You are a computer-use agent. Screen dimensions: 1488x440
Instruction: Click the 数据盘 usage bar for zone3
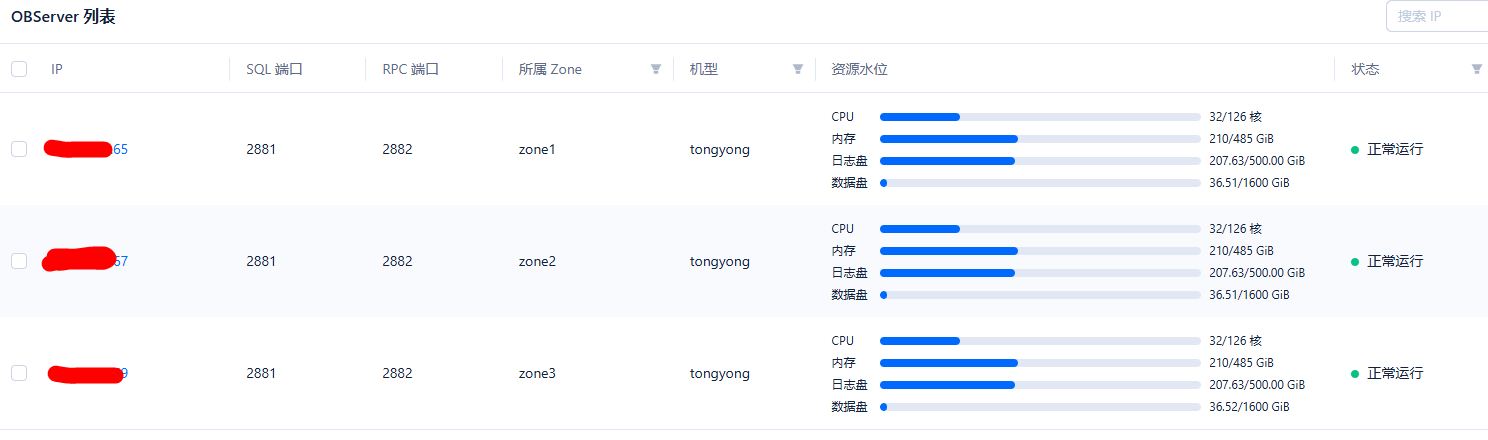coord(1040,407)
